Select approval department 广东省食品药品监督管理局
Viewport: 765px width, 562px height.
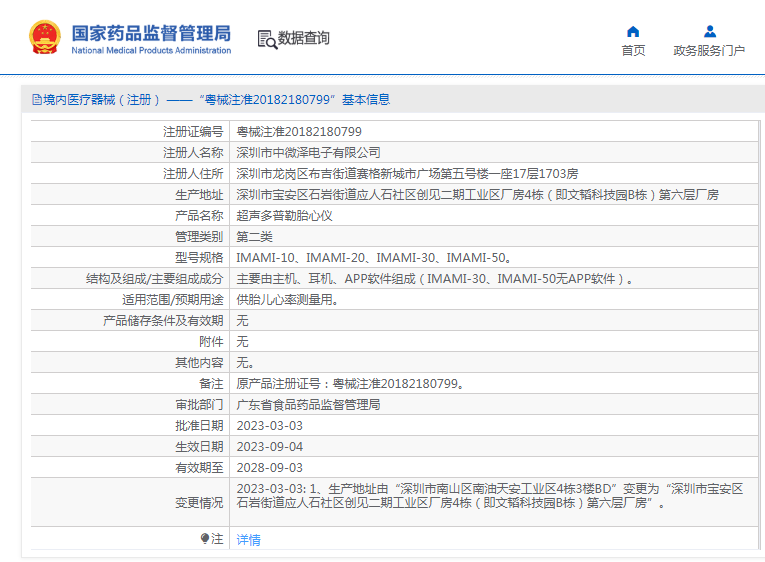pyautogui.click(x=308, y=404)
